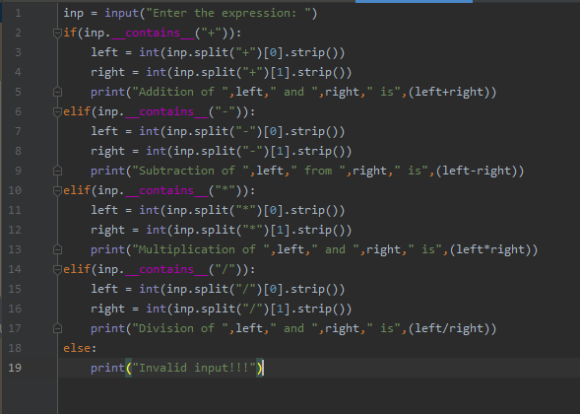This screenshot has height=414, width=580.
Task: Collapse the elif minus block on line 6
Action: (57, 112)
